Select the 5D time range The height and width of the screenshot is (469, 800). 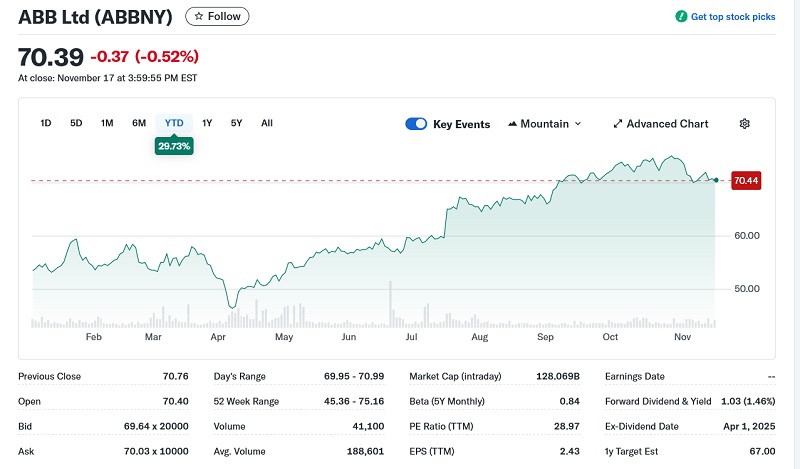[x=76, y=123]
